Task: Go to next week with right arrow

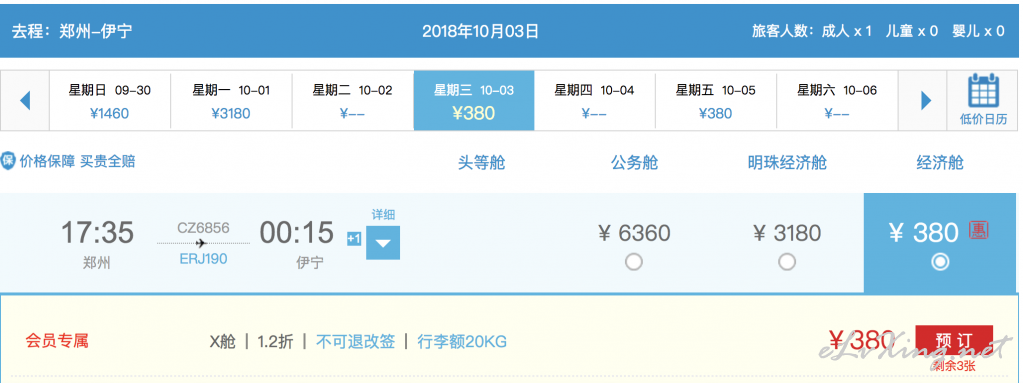Action: pos(926,101)
